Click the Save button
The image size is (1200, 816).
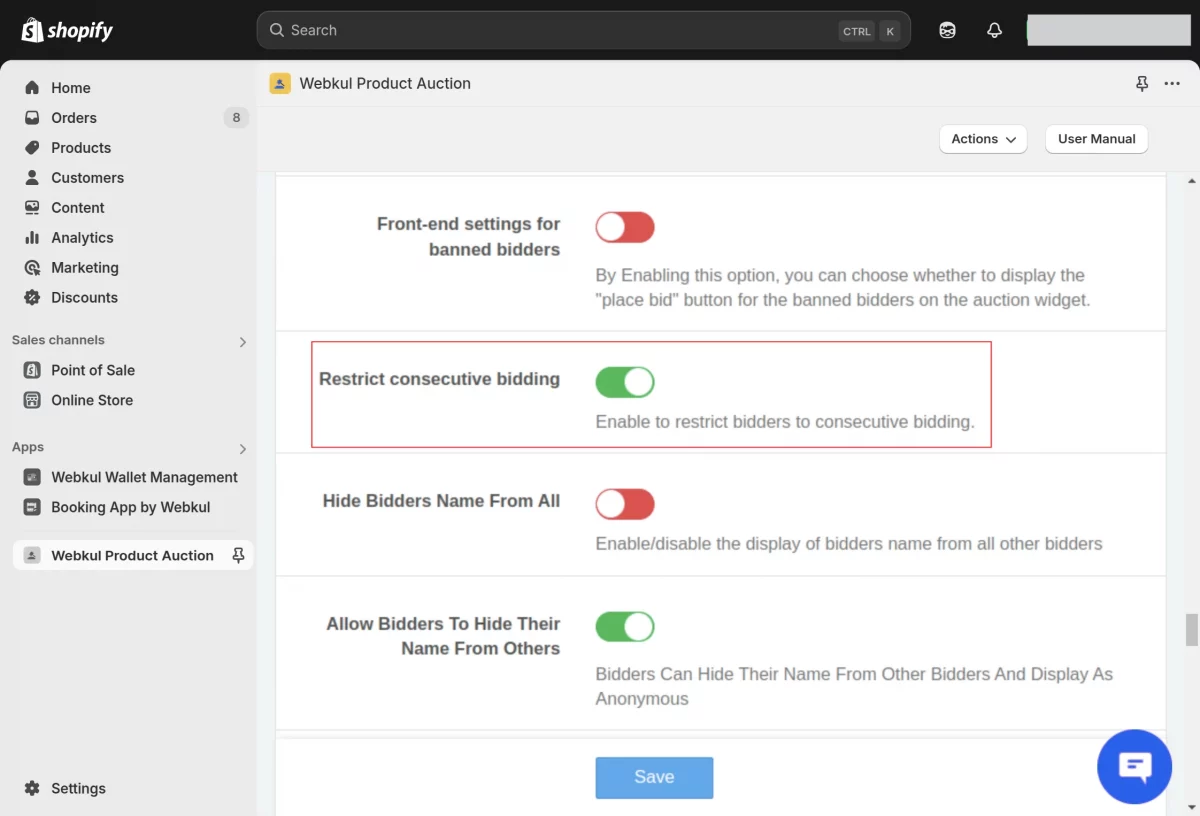(x=654, y=776)
